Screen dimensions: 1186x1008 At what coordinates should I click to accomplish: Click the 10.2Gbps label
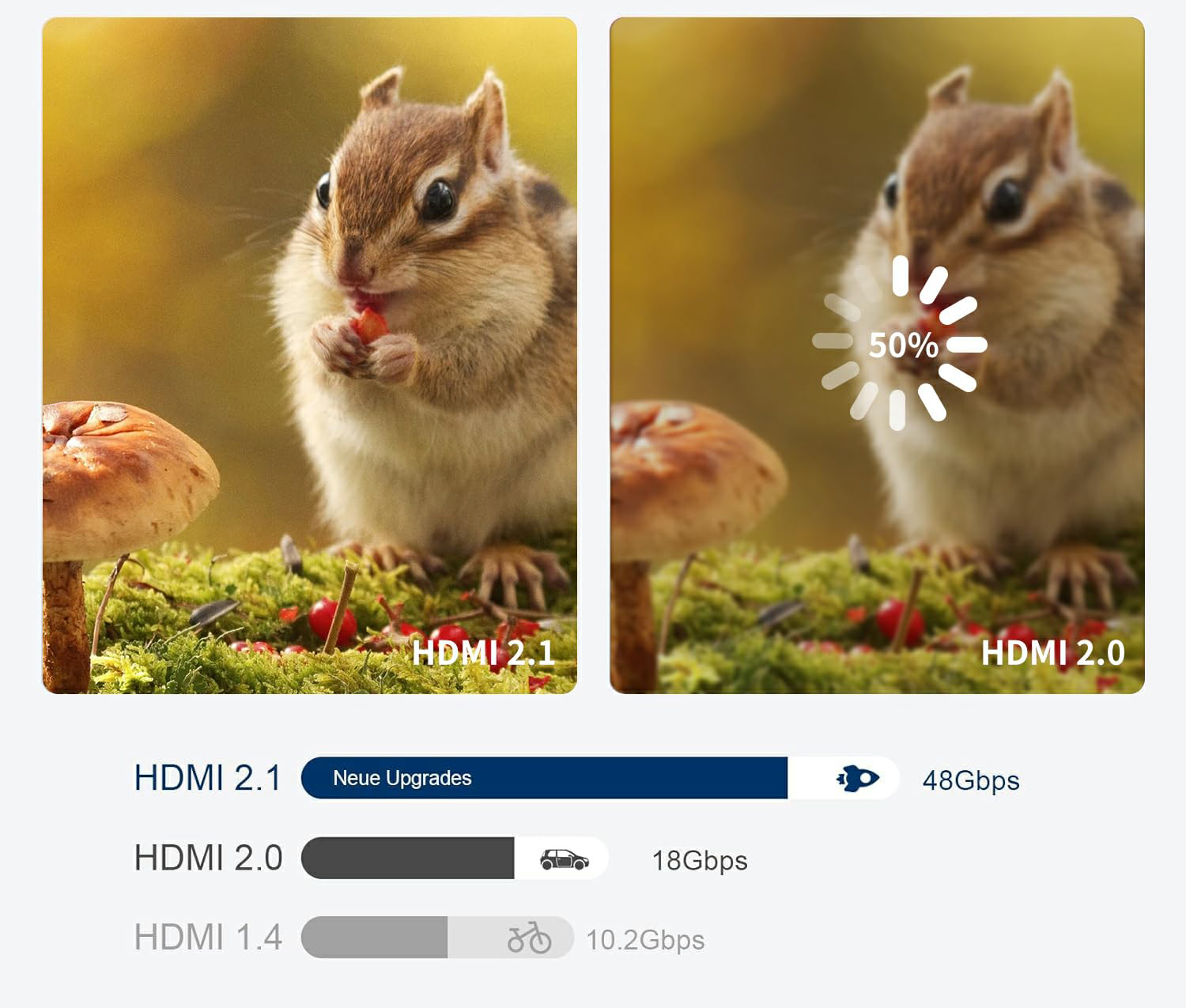coord(645,940)
